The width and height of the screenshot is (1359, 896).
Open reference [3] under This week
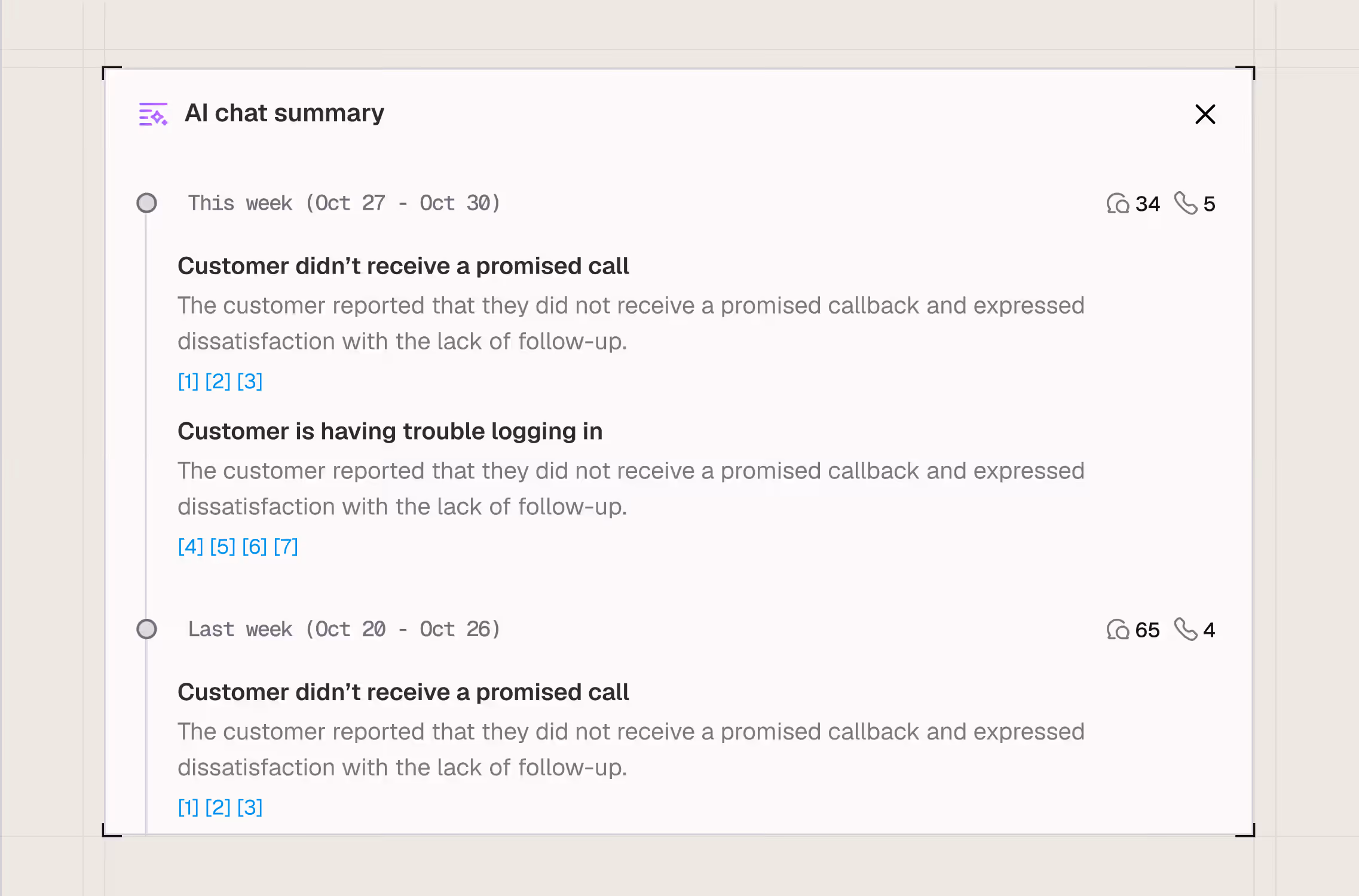(250, 381)
